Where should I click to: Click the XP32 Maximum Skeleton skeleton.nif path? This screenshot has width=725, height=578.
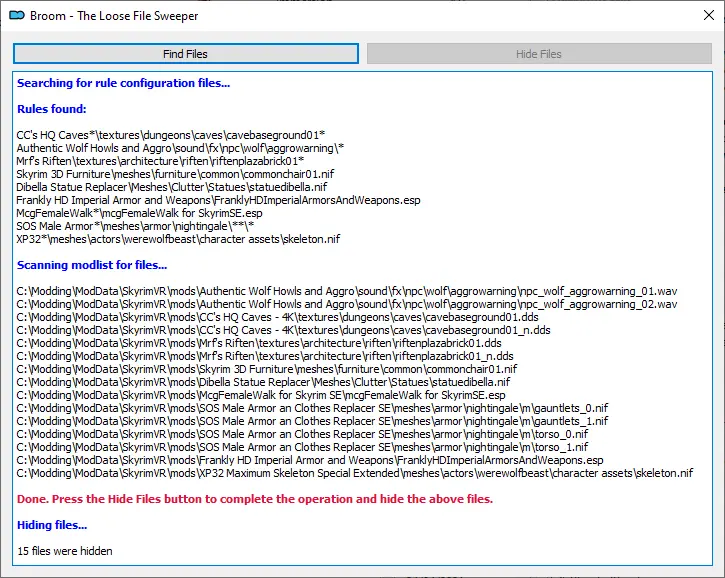[355, 473]
